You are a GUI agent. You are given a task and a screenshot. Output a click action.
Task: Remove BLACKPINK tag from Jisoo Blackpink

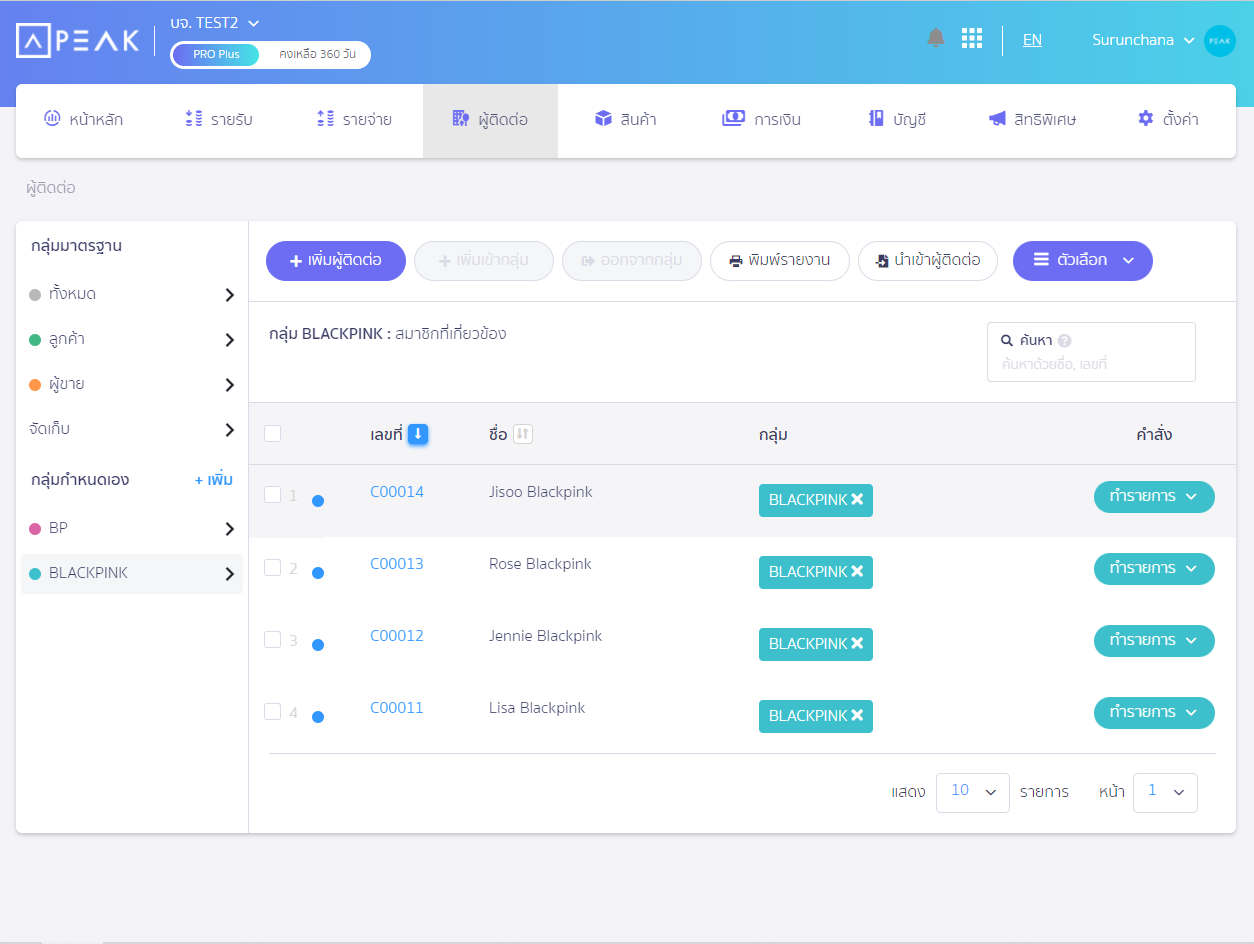[x=857, y=500]
